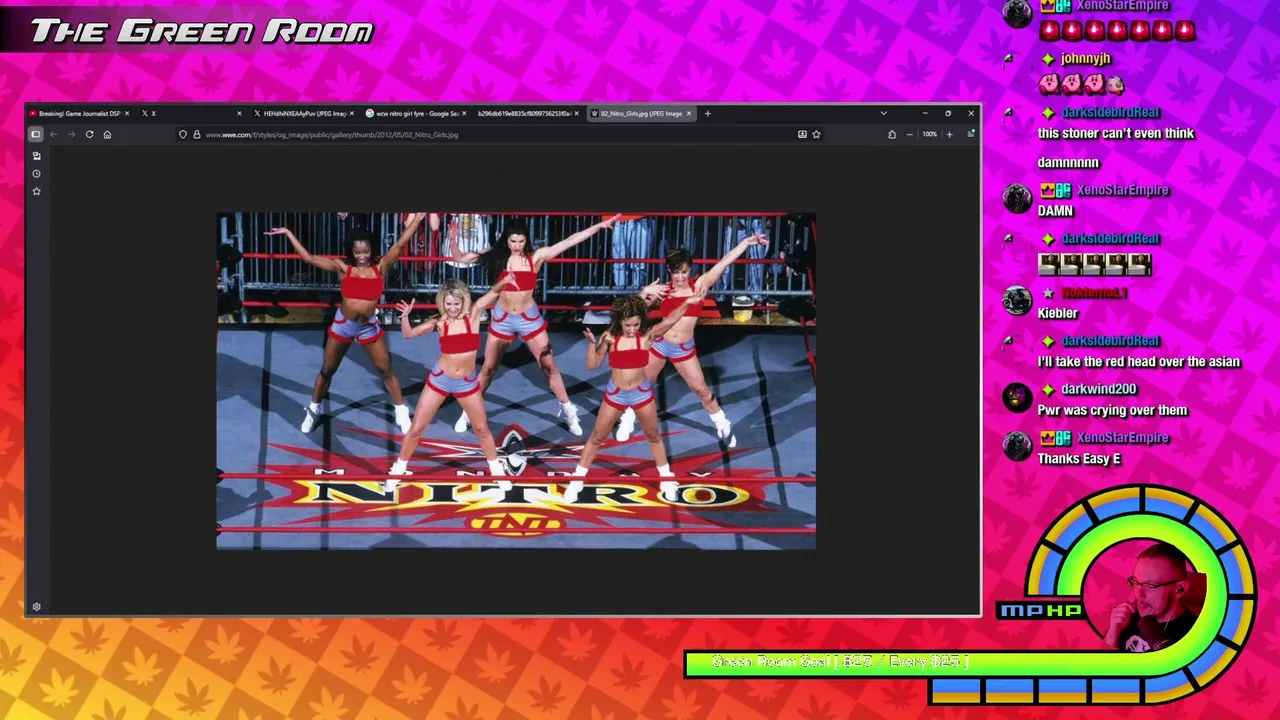Zoom in with plus button
This screenshot has height=720, width=1280.
949,134
